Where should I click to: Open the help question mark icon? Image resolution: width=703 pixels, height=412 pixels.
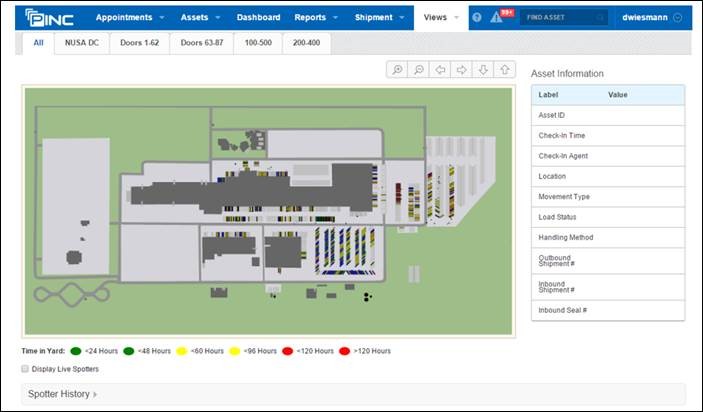[477, 18]
